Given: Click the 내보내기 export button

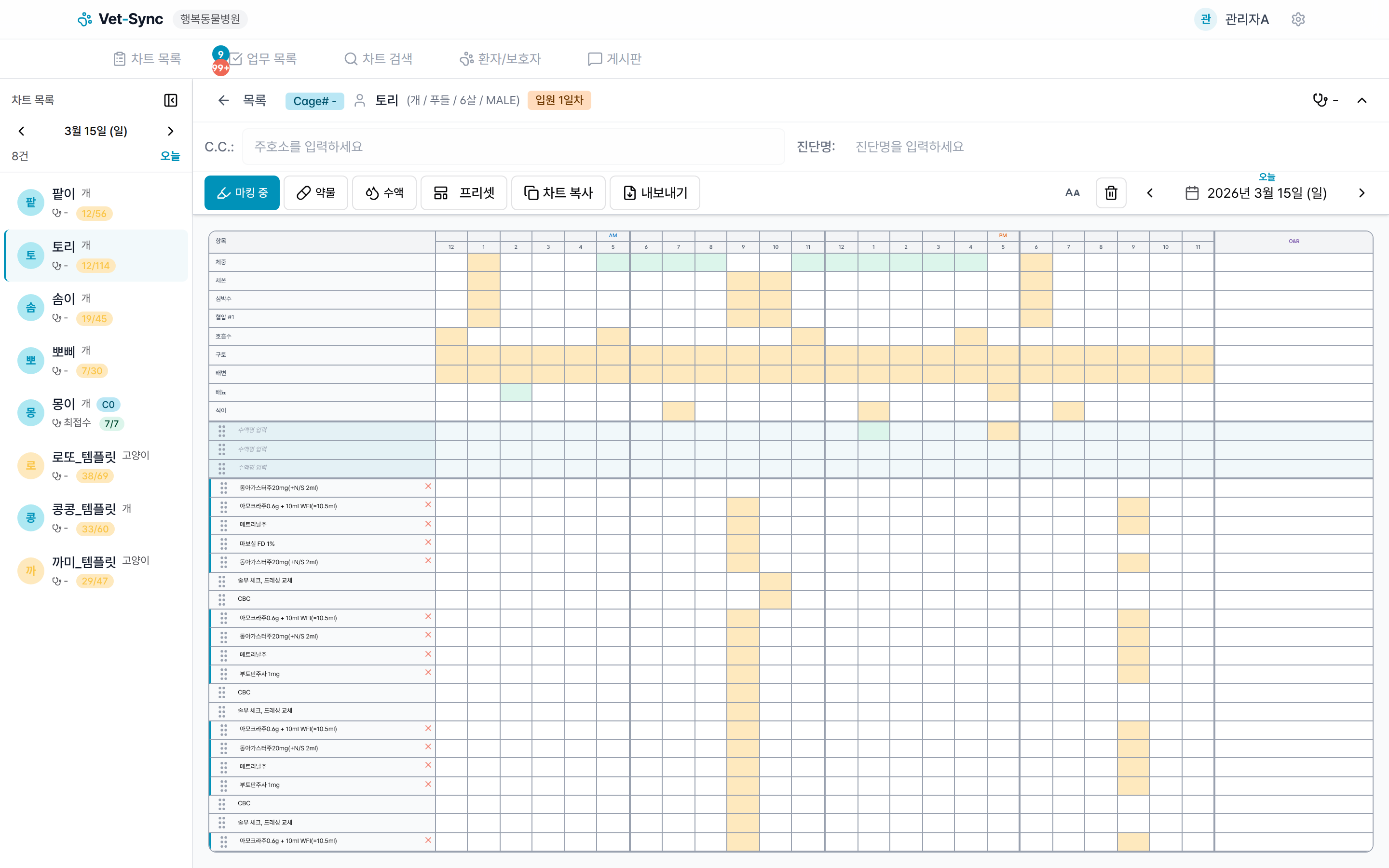Looking at the screenshot, I should [654, 193].
